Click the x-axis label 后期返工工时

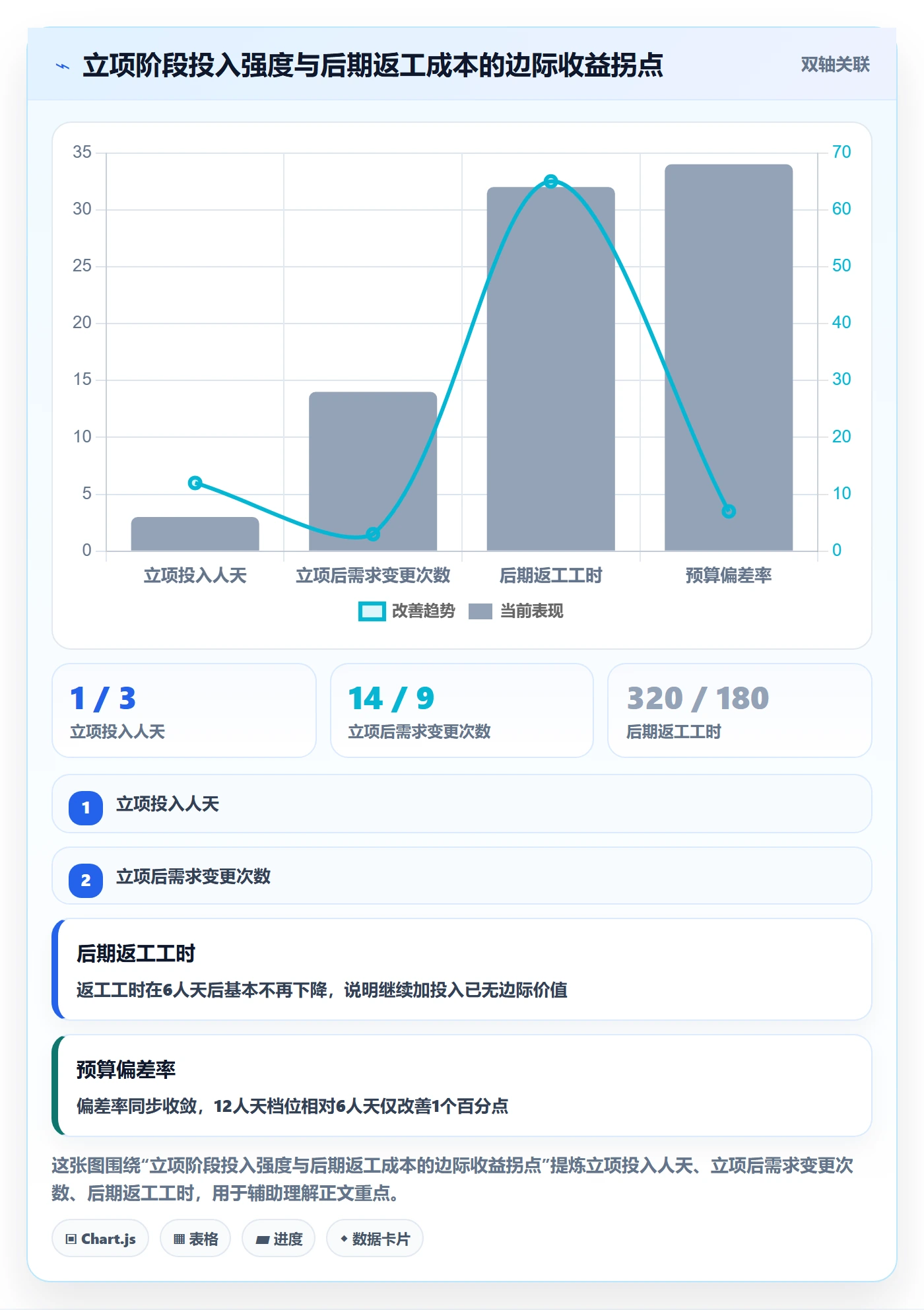click(x=550, y=576)
